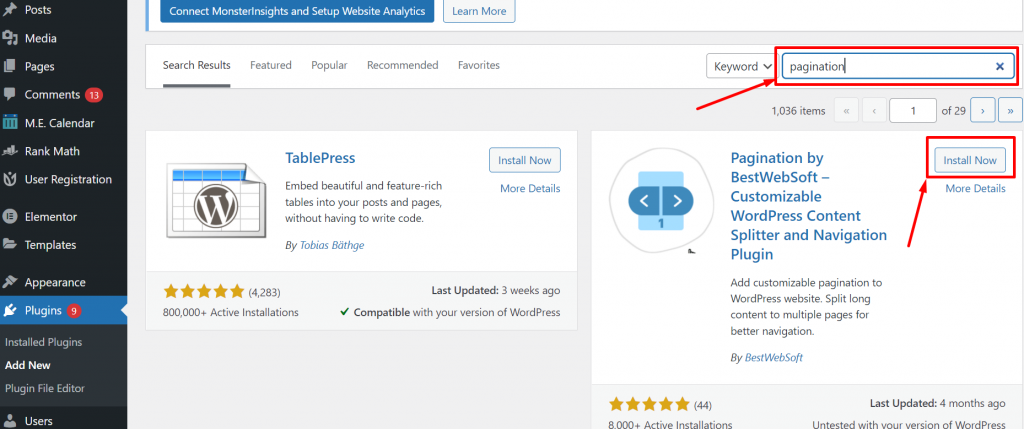Install Pagination by BestWebSoft plugin
The width and height of the screenshot is (1024, 429).
[970, 160]
